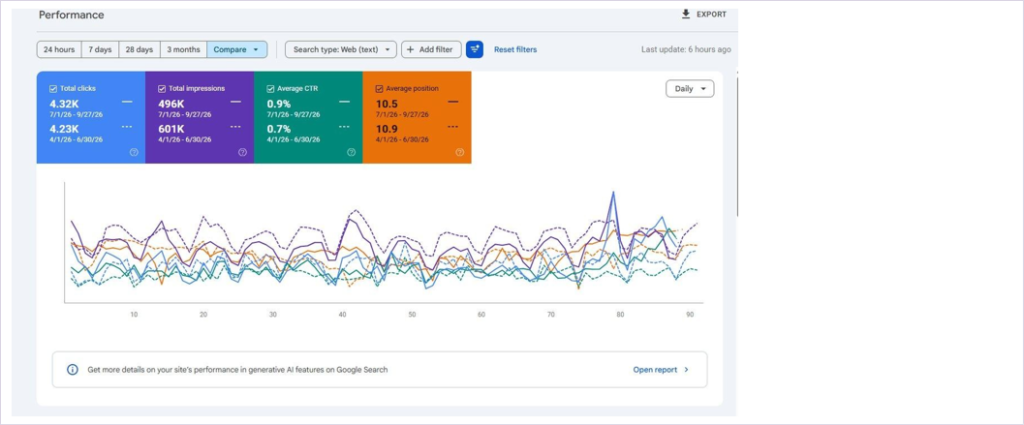Click the info icon in generative AI banner

point(72,370)
